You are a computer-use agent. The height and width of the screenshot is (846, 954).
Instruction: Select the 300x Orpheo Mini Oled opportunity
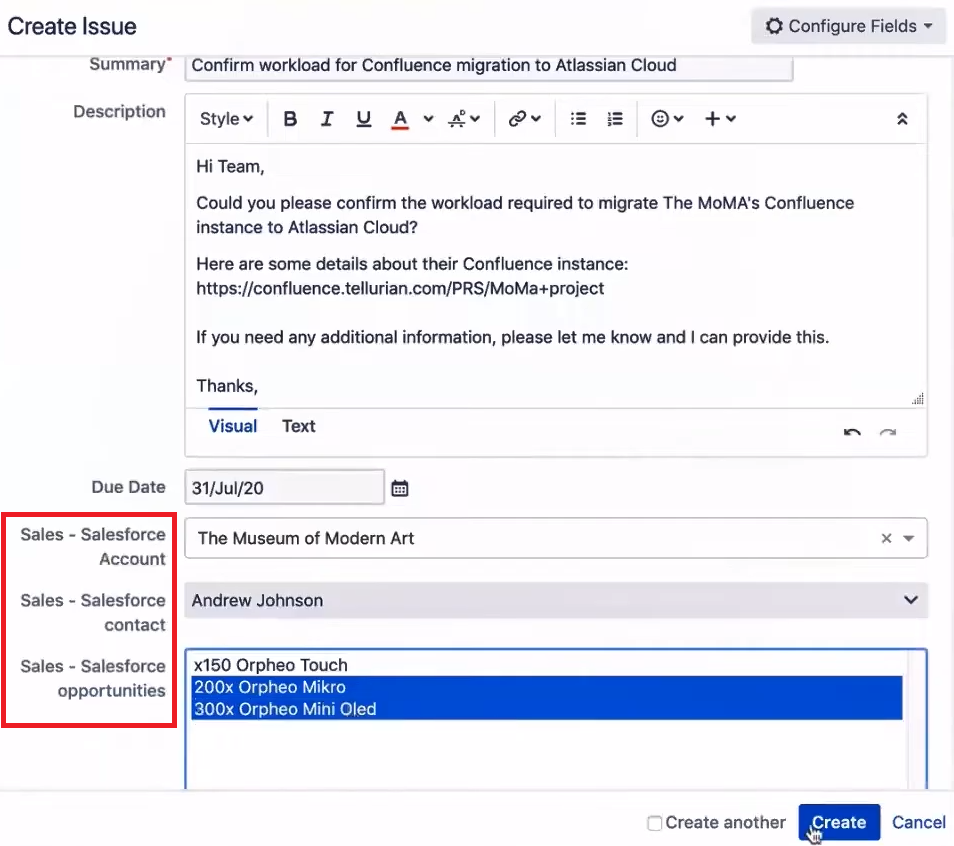point(546,709)
